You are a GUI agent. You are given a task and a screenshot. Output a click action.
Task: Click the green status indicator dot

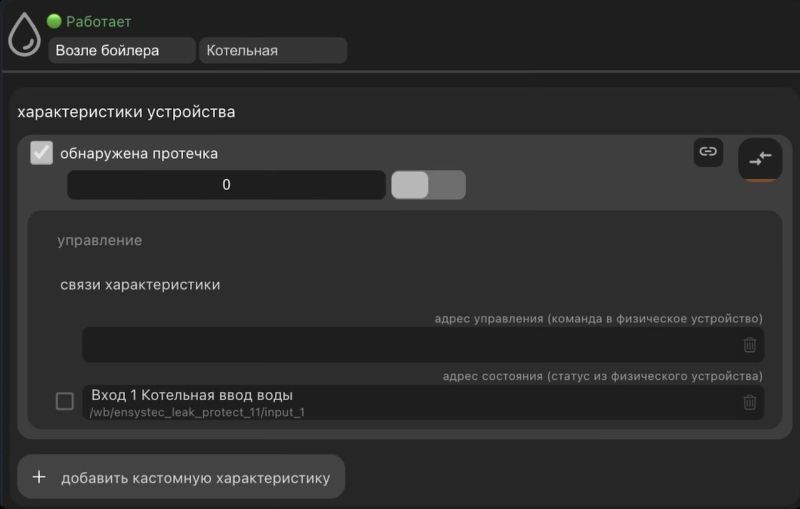tap(54, 21)
